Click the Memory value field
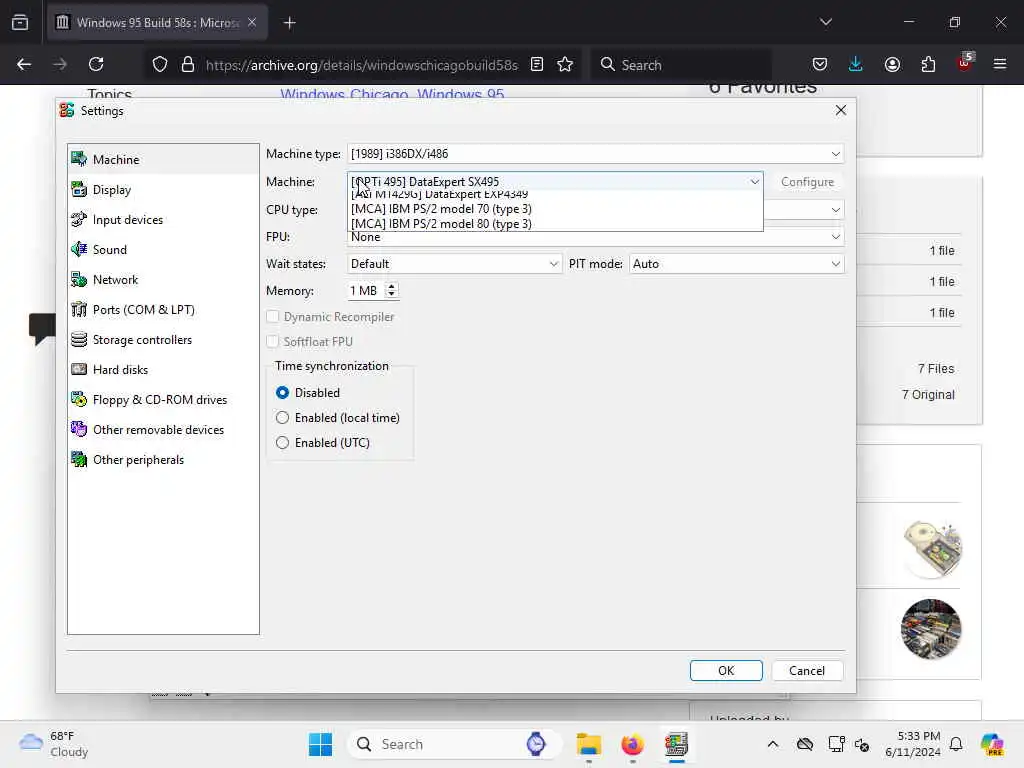 (366, 291)
